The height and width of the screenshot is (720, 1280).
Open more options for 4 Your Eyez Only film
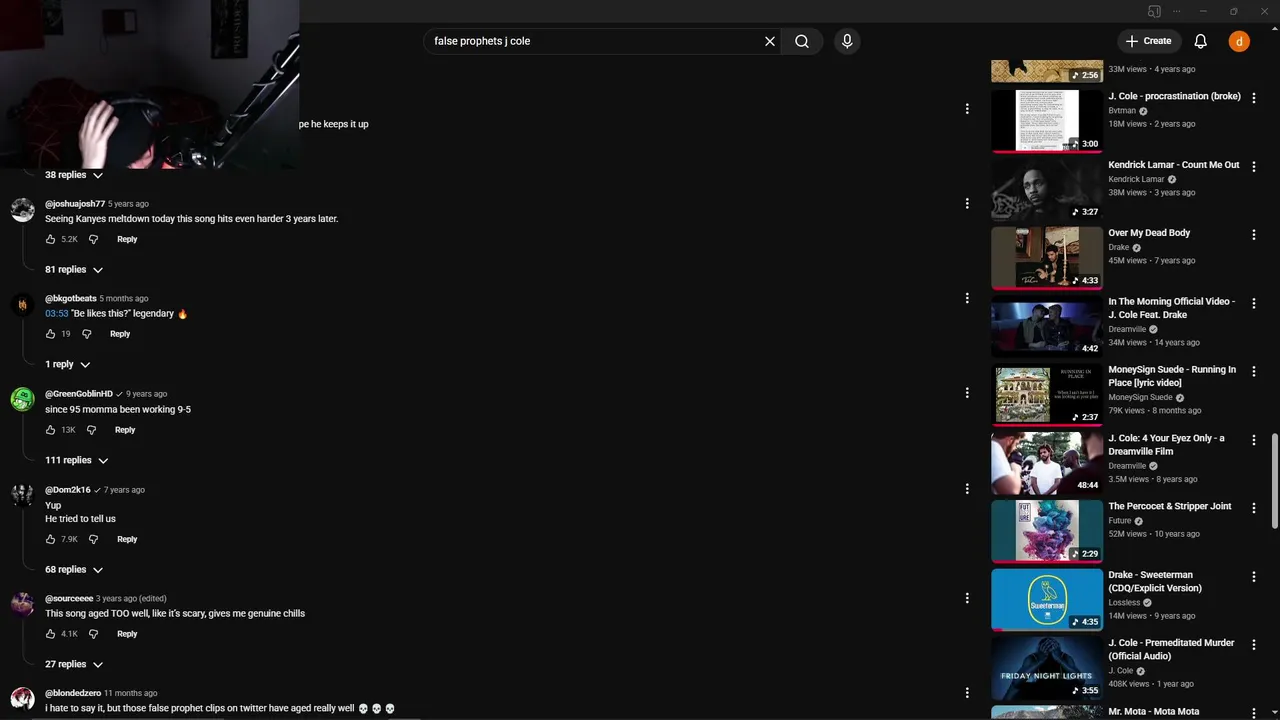click(x=1253, y=440)
